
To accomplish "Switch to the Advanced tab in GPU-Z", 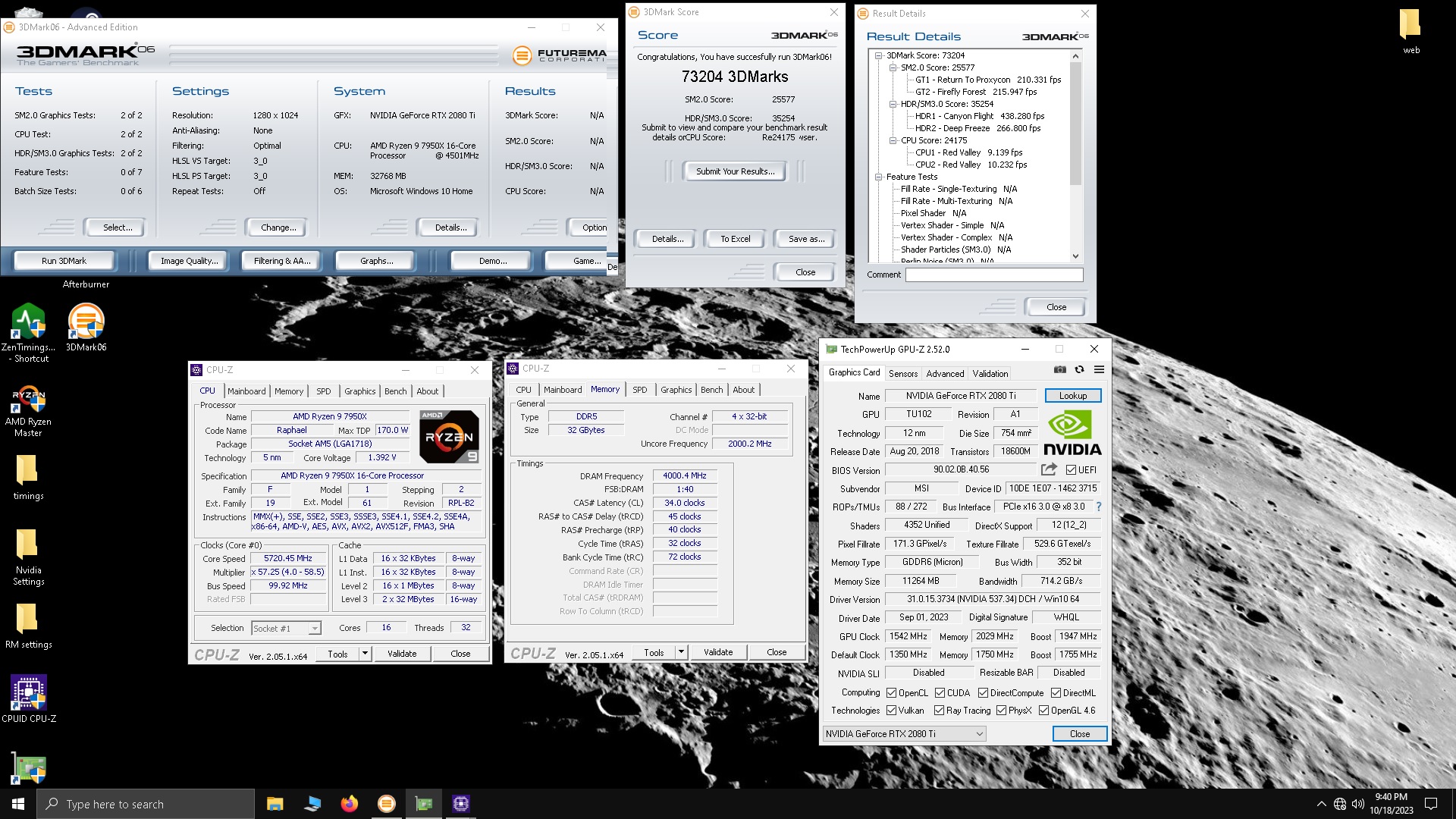I will tap(945, 374).
